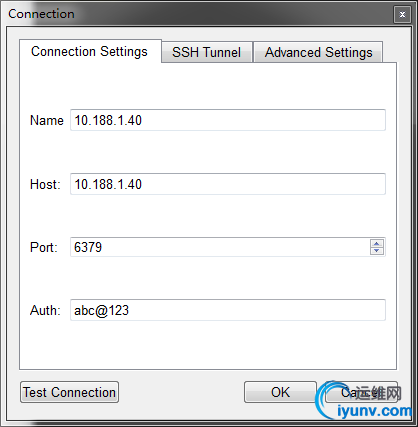Click the Auth: label
This screenshot has width=418, height=427.
coord(45,310)
